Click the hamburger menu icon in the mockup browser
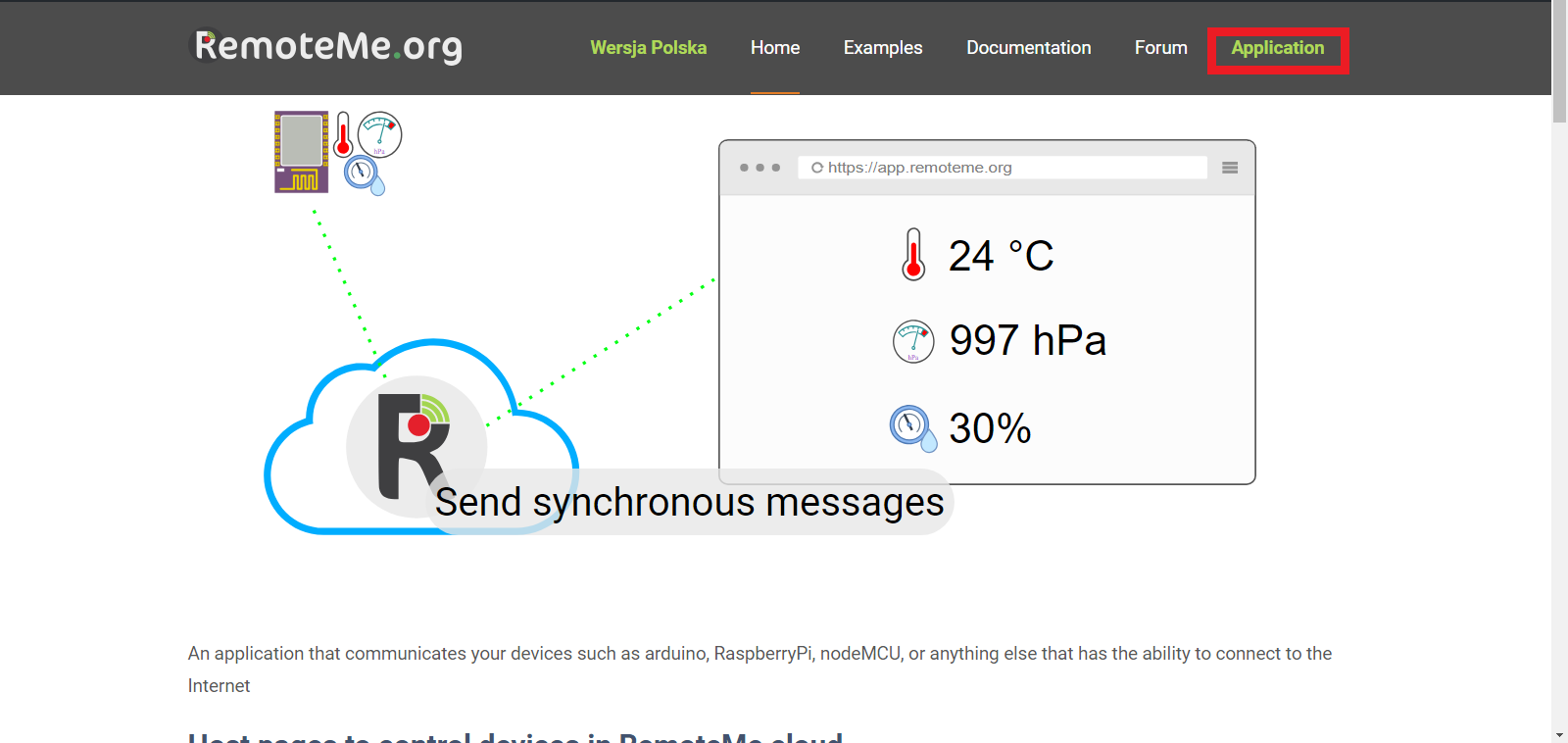The height and width of the screenshot is (743, 1568). pos(1230,168)
